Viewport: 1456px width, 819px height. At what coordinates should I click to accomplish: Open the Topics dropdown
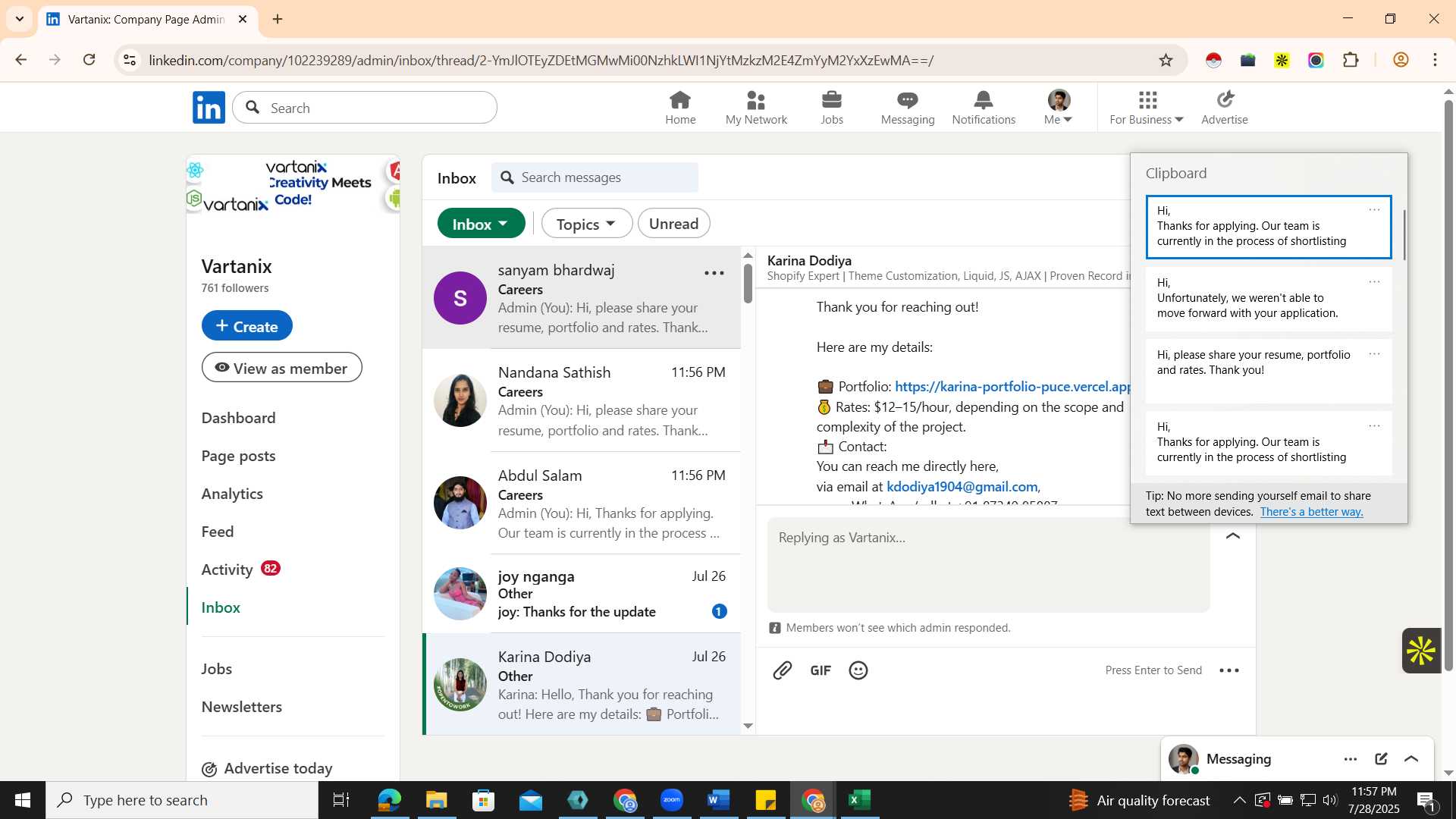pos(587,224)
